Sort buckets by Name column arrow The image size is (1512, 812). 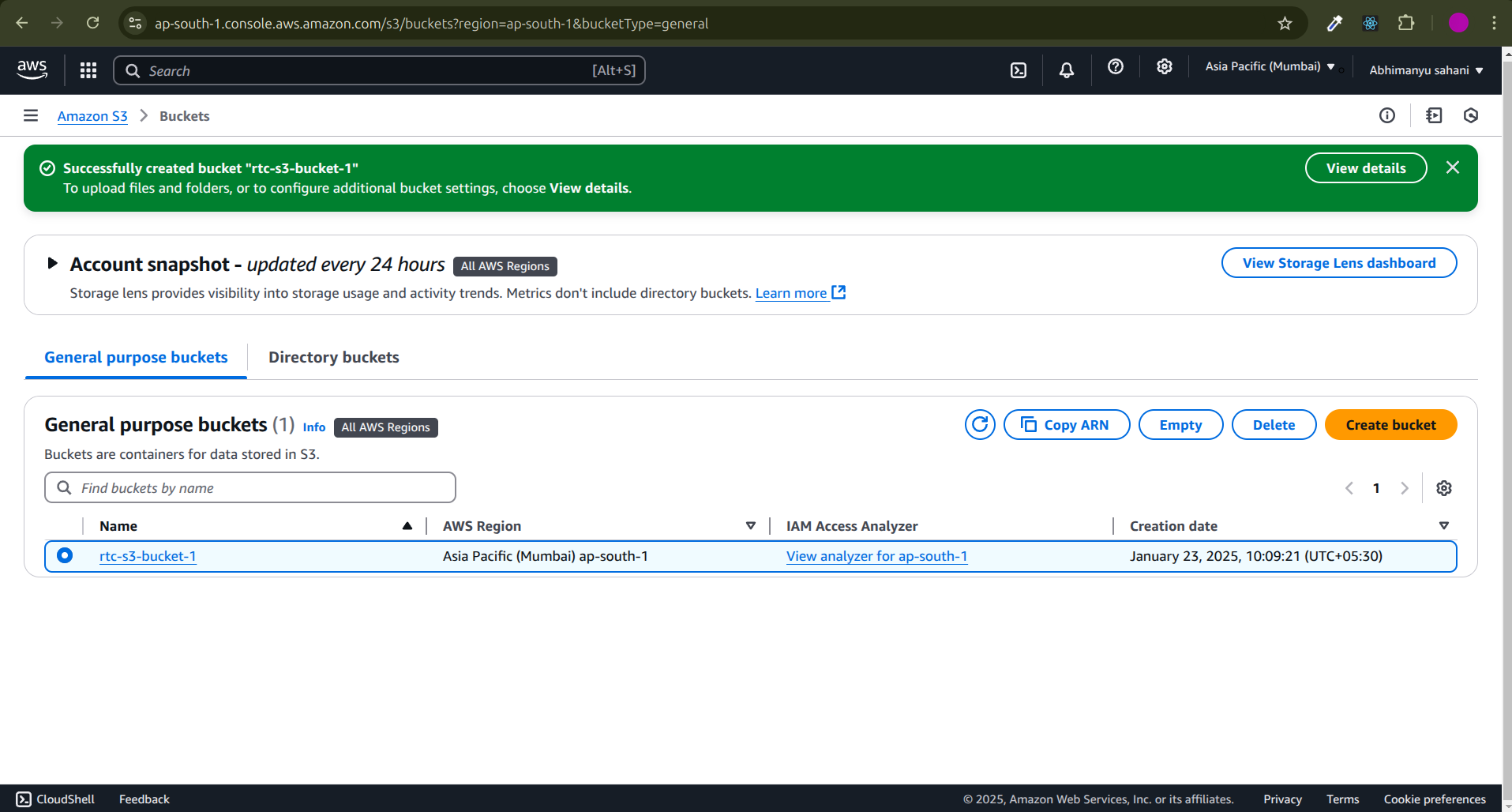pos(407,526)
